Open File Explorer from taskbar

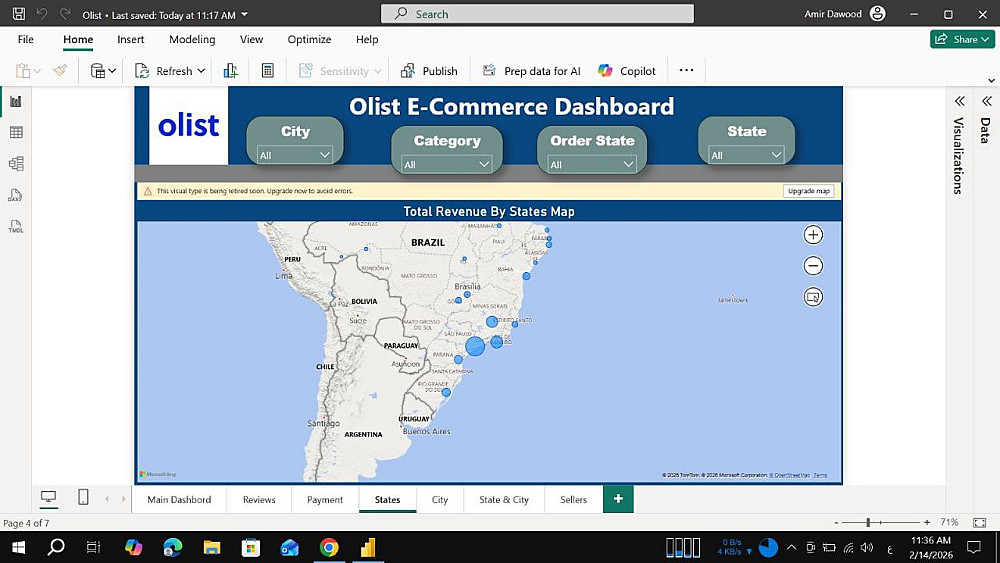[x=212, y=547]
